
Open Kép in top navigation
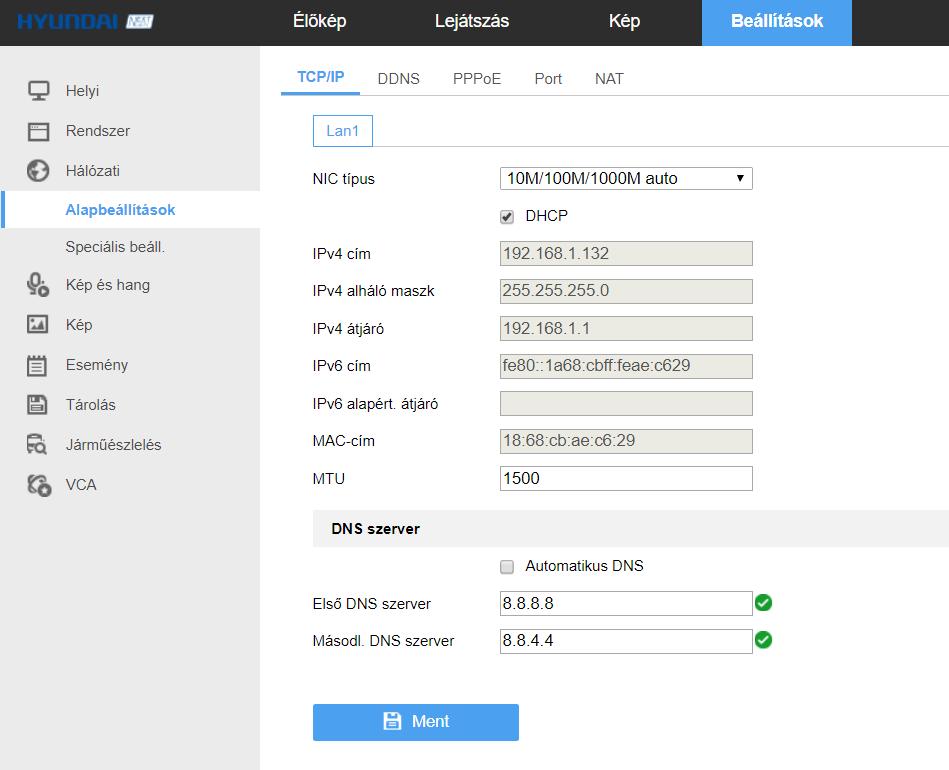pos(624,21)
